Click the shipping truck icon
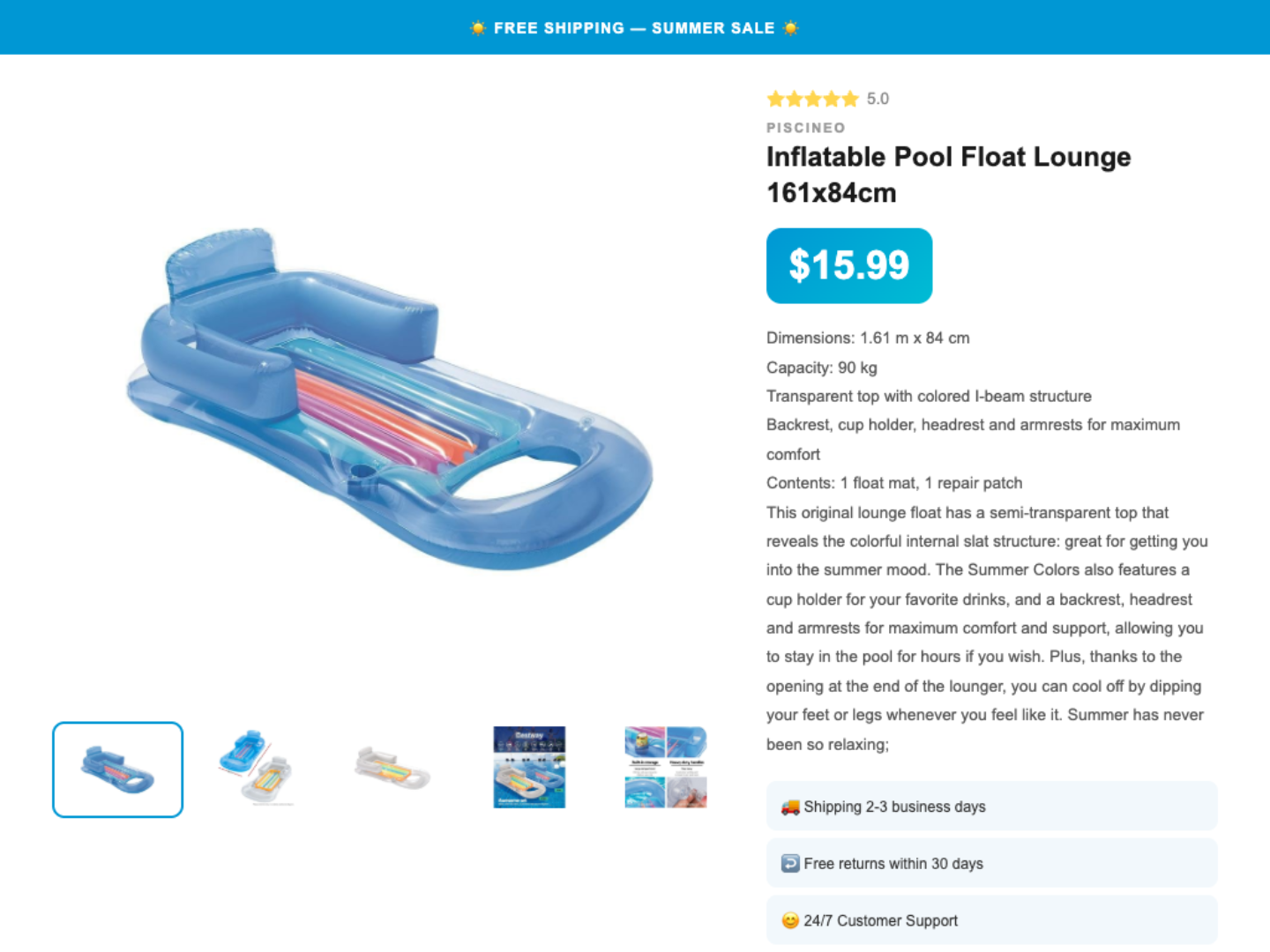The height and width of the screenshot is (952, 1270). [x=788, y=806]
